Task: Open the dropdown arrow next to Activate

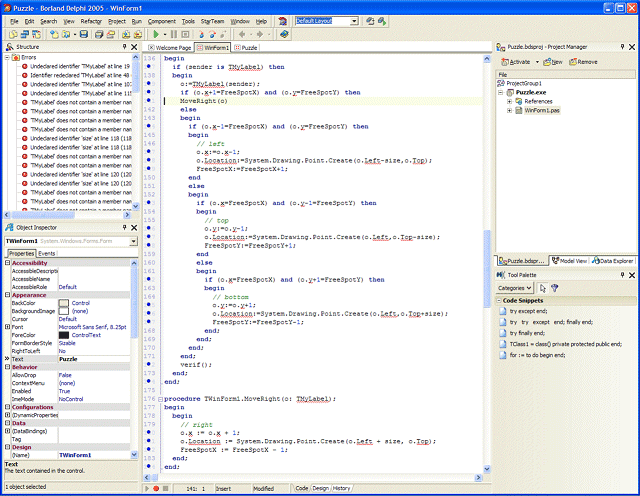Action: pyautogui.click(x=537, y=62)
